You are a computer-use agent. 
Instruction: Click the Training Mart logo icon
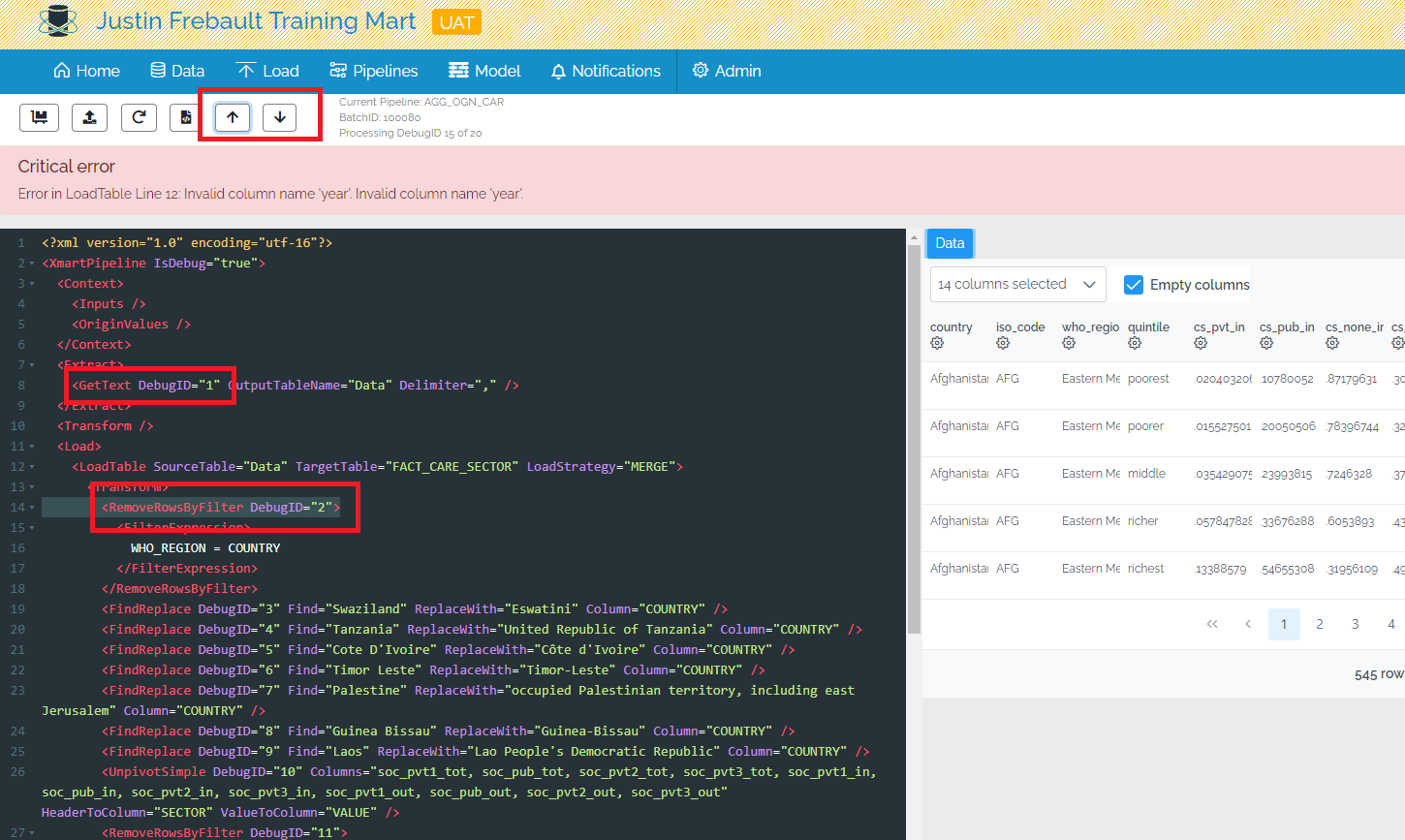click(58, 21)
